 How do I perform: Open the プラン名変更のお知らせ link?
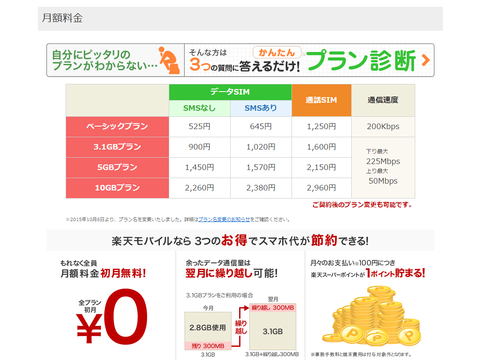(224, 219)
